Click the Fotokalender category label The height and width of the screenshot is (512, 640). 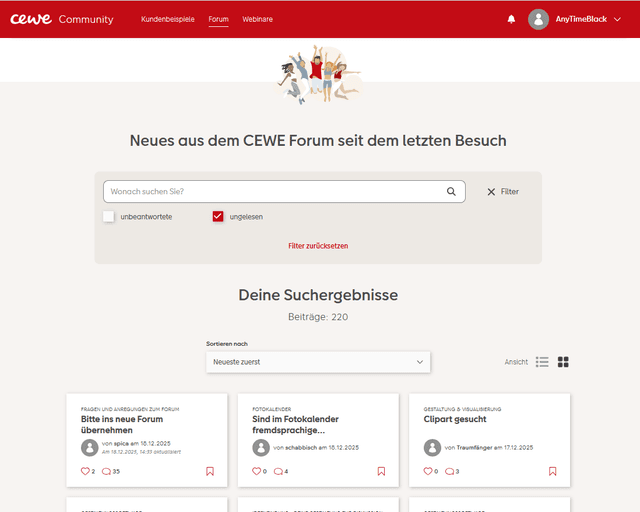click(x=271, y=409)
